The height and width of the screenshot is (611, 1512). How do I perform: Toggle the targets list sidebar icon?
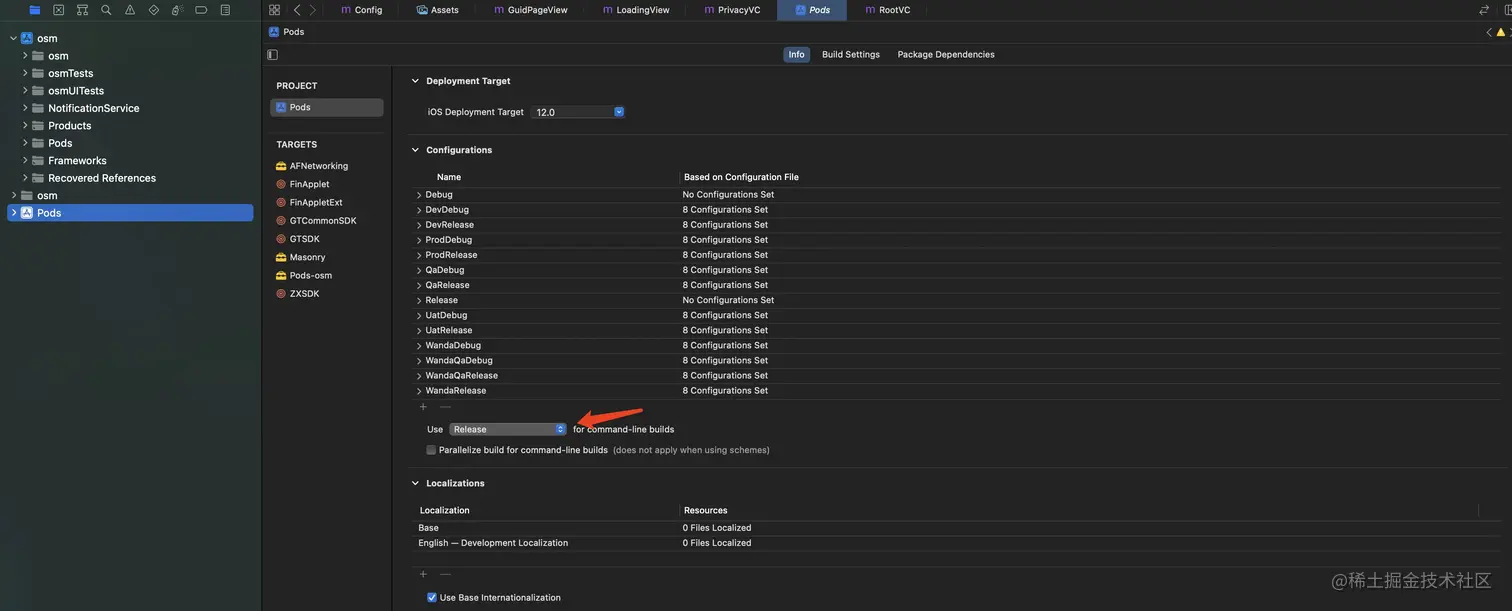272,55
